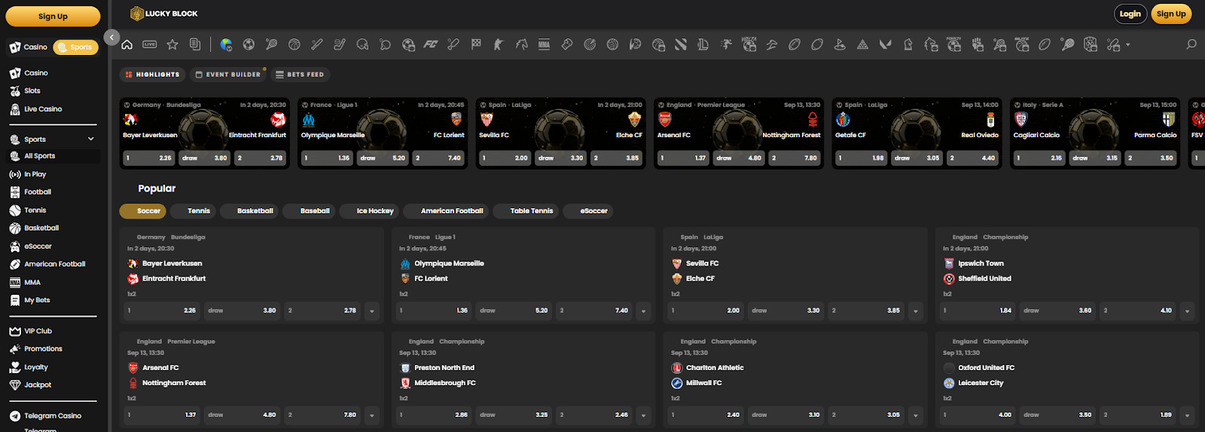Expand markets for Preston North End card

[x=645, y=415]
